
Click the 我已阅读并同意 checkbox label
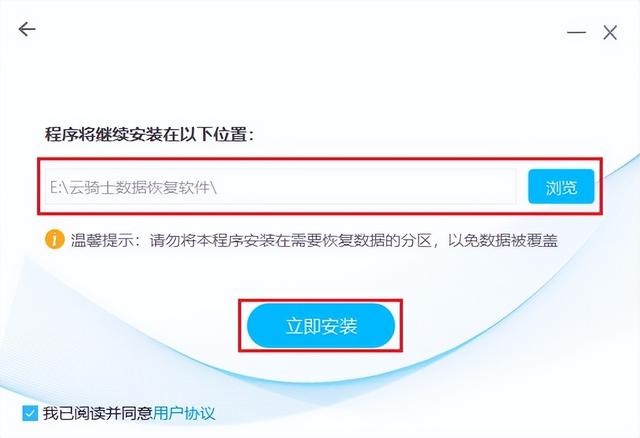(x=98, y=413)
